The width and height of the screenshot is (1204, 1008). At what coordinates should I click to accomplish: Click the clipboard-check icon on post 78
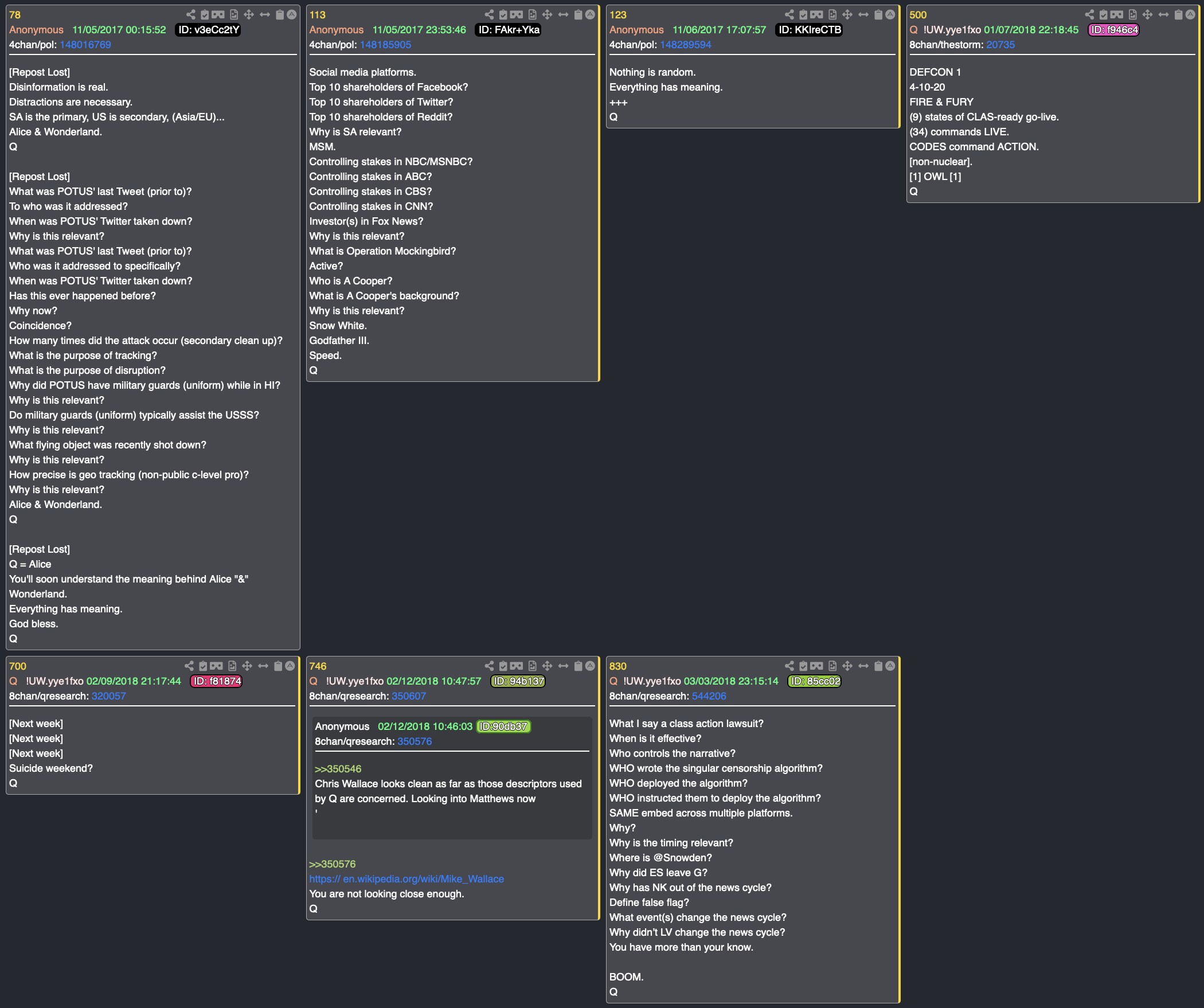pyautogui.click(x=204, y=14)
